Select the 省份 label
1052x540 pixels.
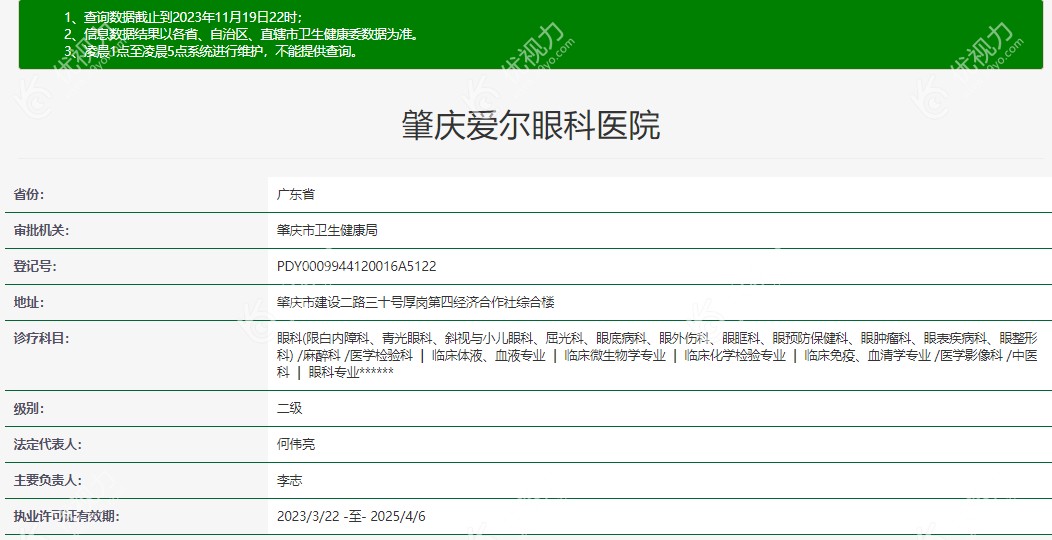29,195
